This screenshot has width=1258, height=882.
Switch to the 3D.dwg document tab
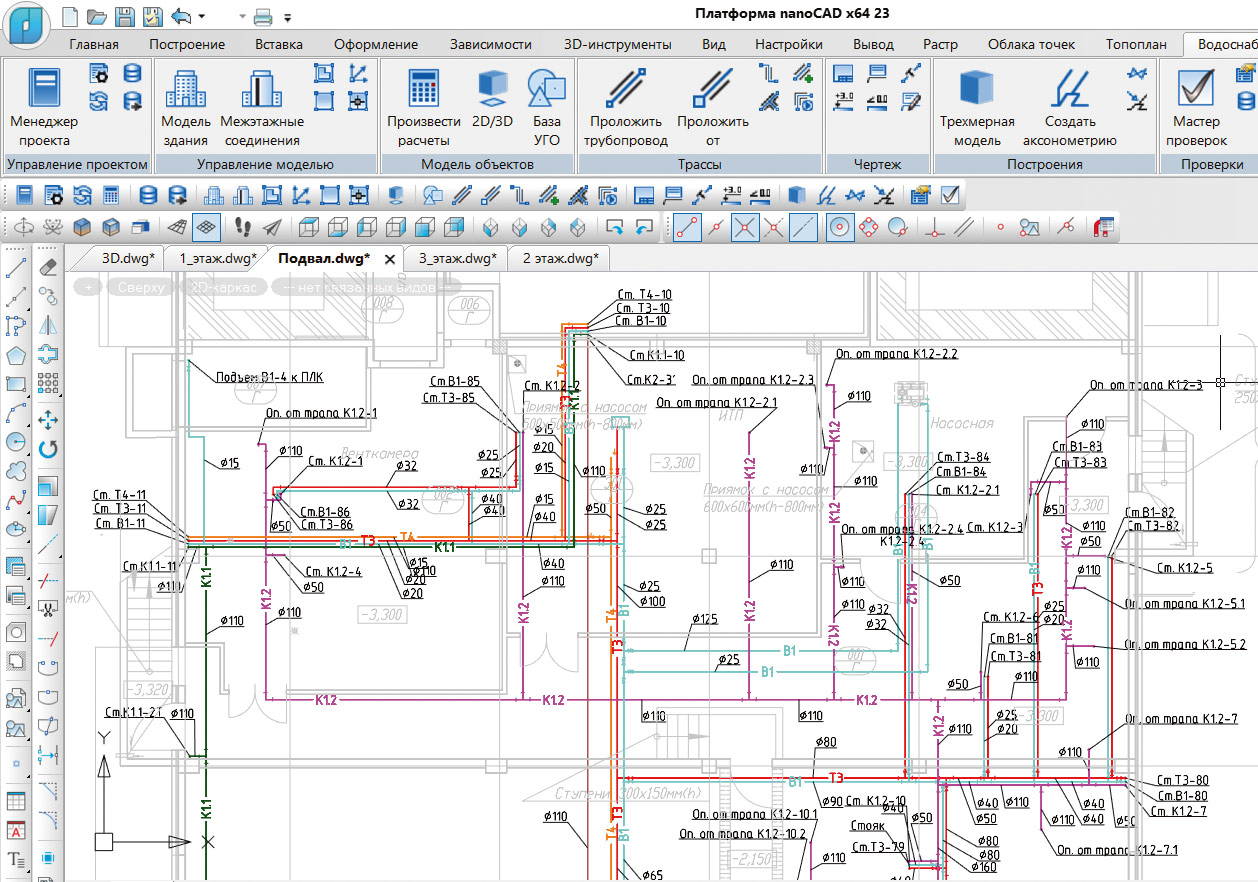[128, 258]
